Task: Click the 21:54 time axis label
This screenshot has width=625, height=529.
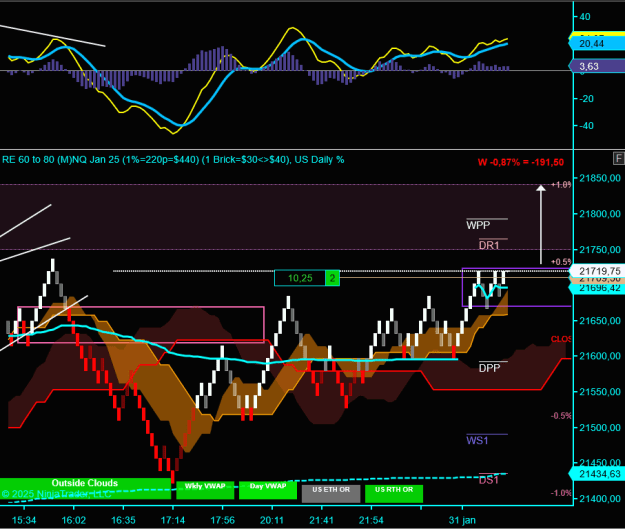Action: pyautogui.click(x=371, y=520)
